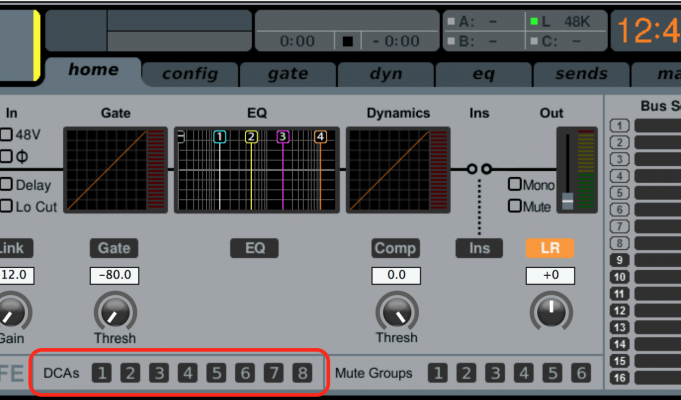Toggle the Comp button
Viewport: 681px width, 400px height.
click(396, 248)
